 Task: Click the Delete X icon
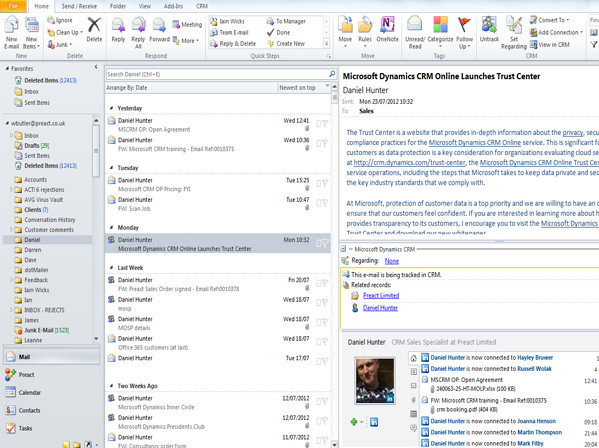pos(94,25)
